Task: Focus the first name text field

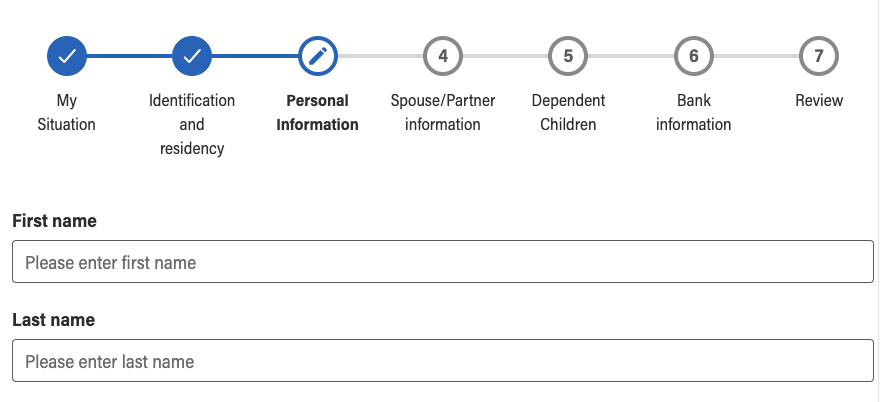Action: click(x=443, y=263)
